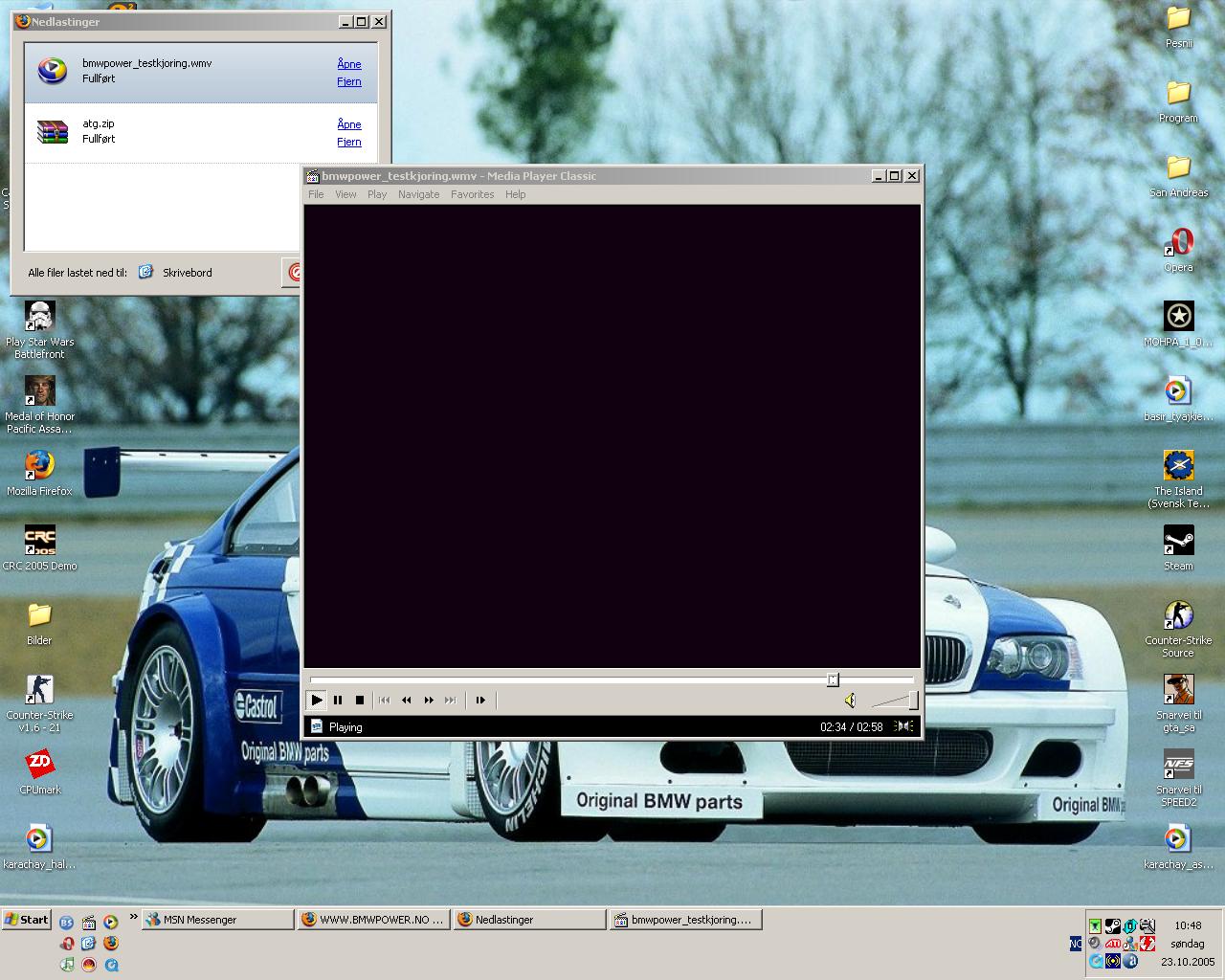Click the Start button

coord(26,920)
